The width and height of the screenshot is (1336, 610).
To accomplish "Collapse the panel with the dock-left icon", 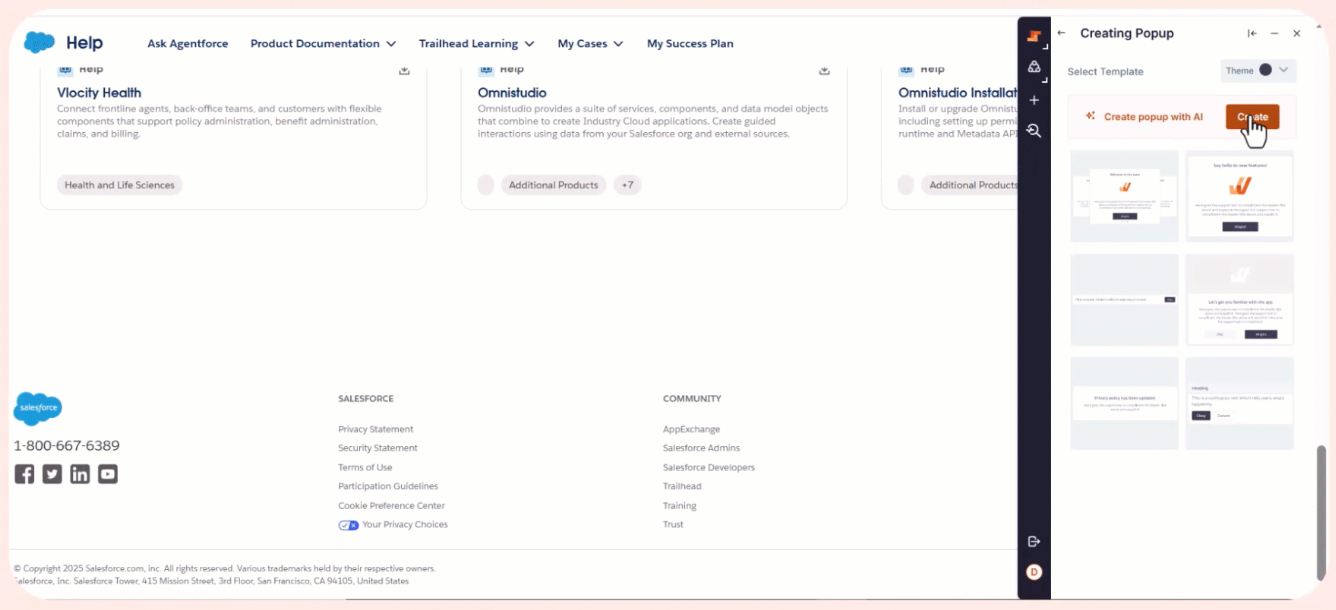I will [x=1252, y=33].
